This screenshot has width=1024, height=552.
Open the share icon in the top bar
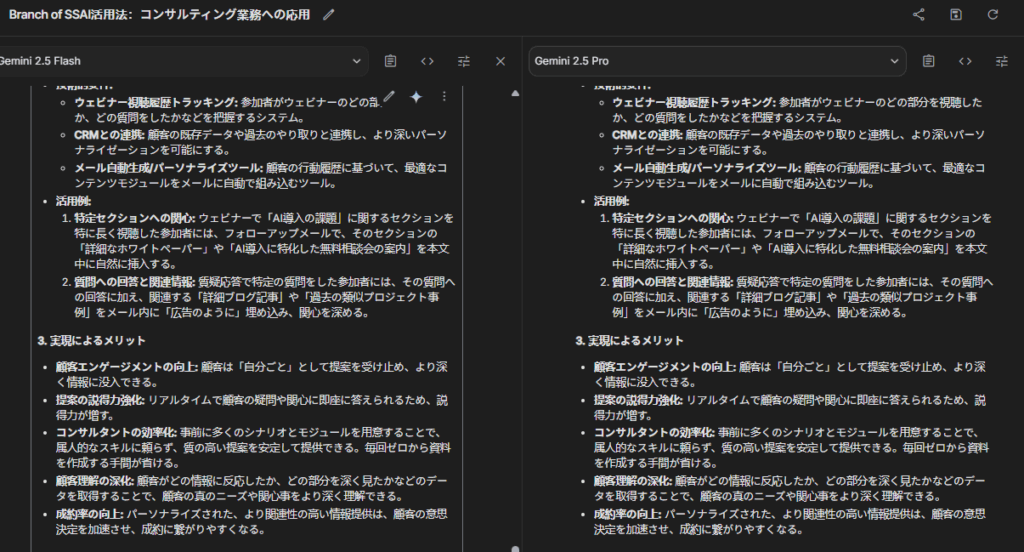click(918, 14)
